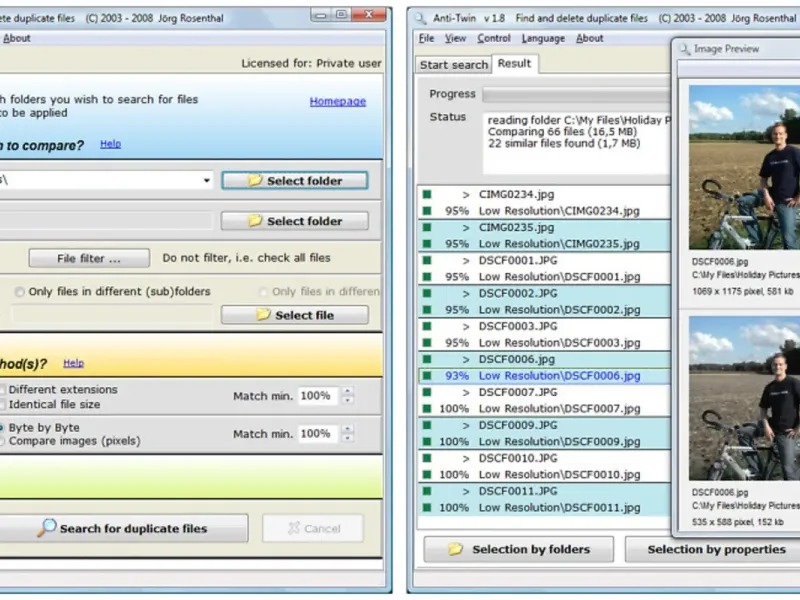Minimize the left Anti-Twin window
Screen dimensions: 800x600
(x=321, y=15)
